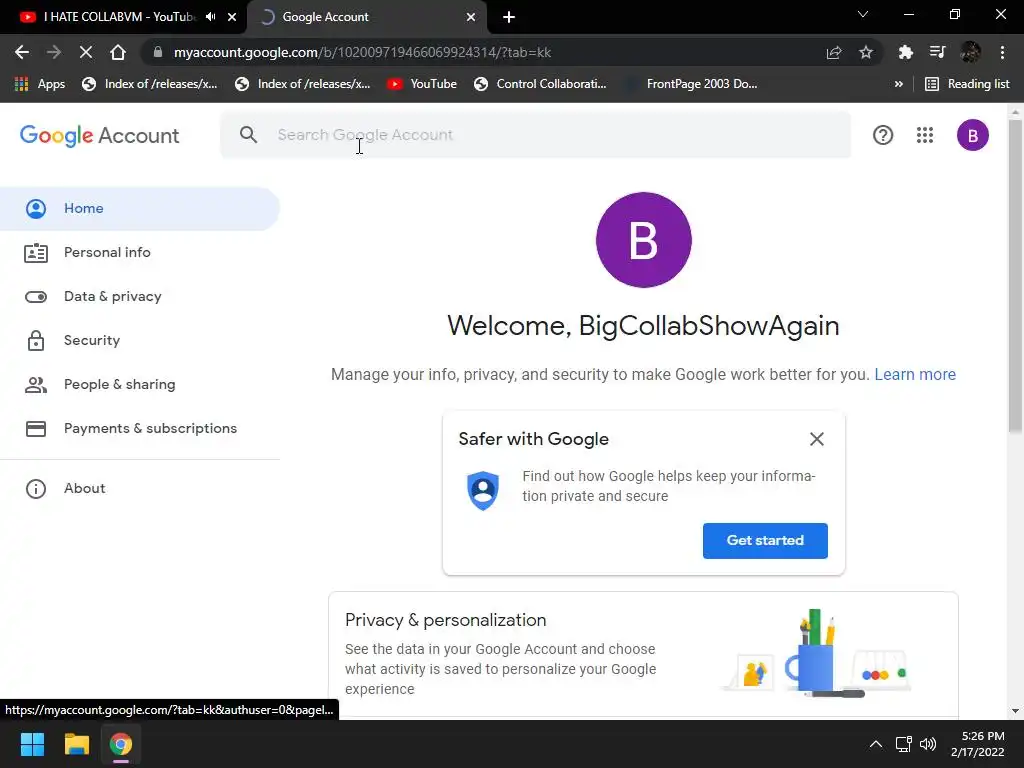Click the address bar URL
The width and height of the screenshot is (1024, 768).
click(362, 52)
